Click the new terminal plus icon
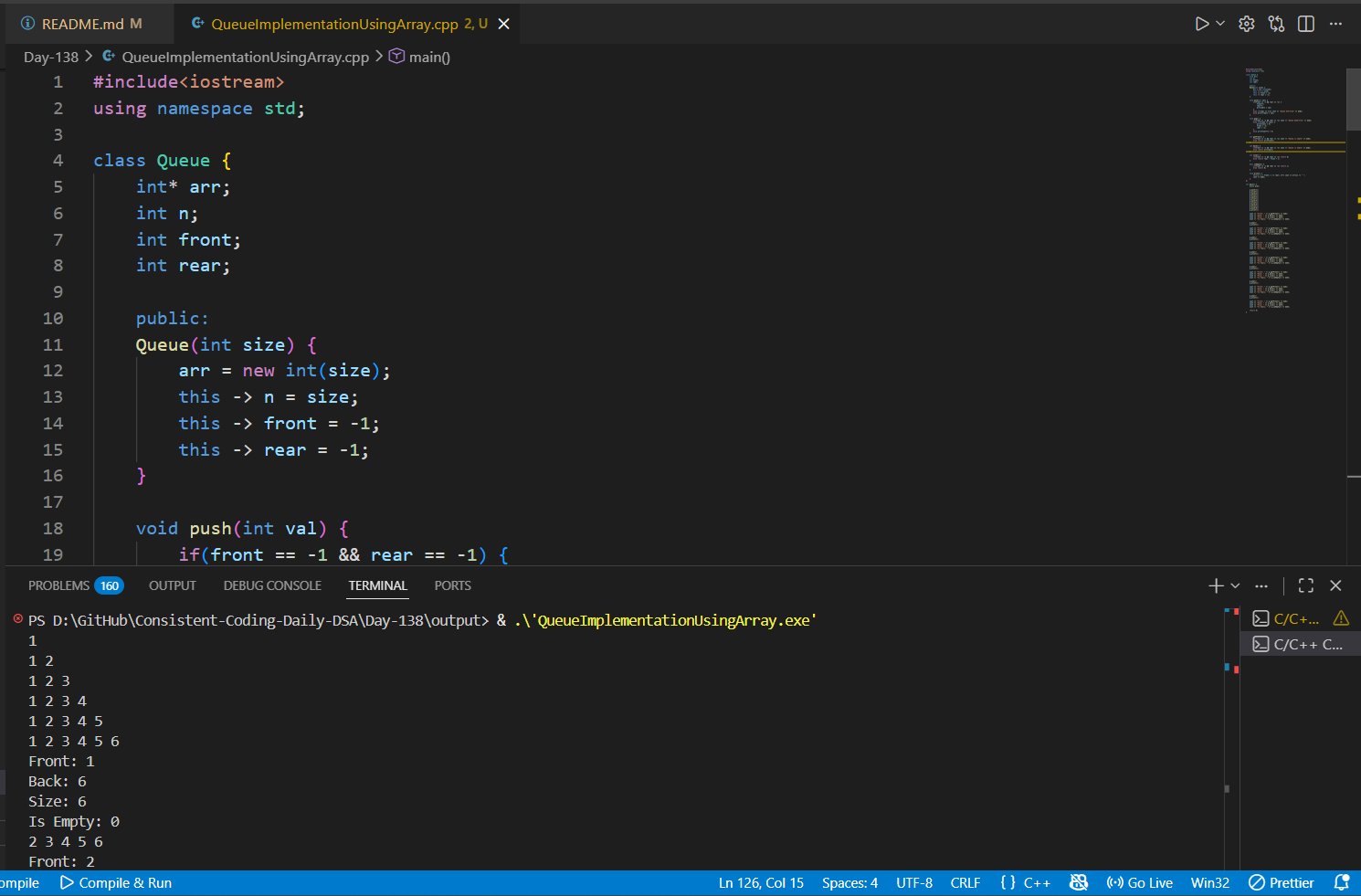The image size is (1361, 896). [1215, 585]
